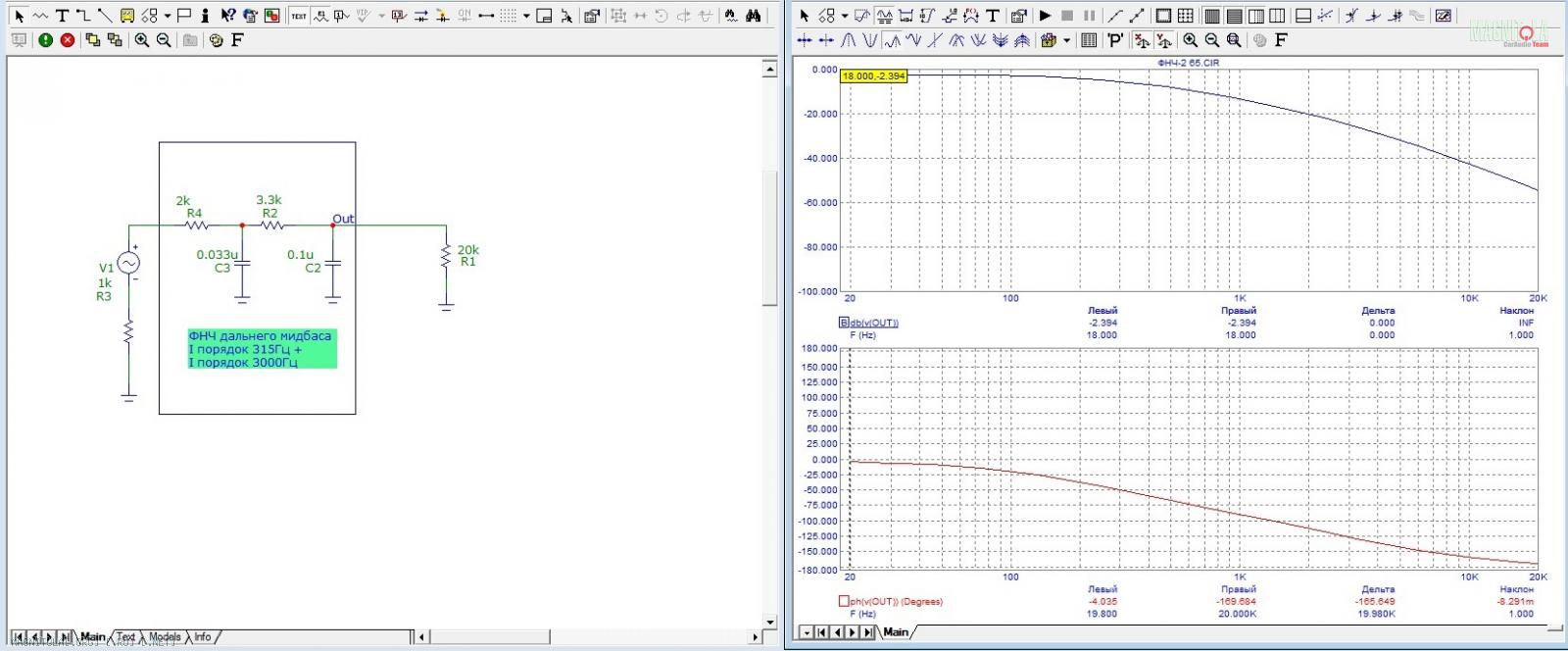Viewport: 1568px width, 651px height.
Task: Click the green go indicator icon
Action: (45, 40)
